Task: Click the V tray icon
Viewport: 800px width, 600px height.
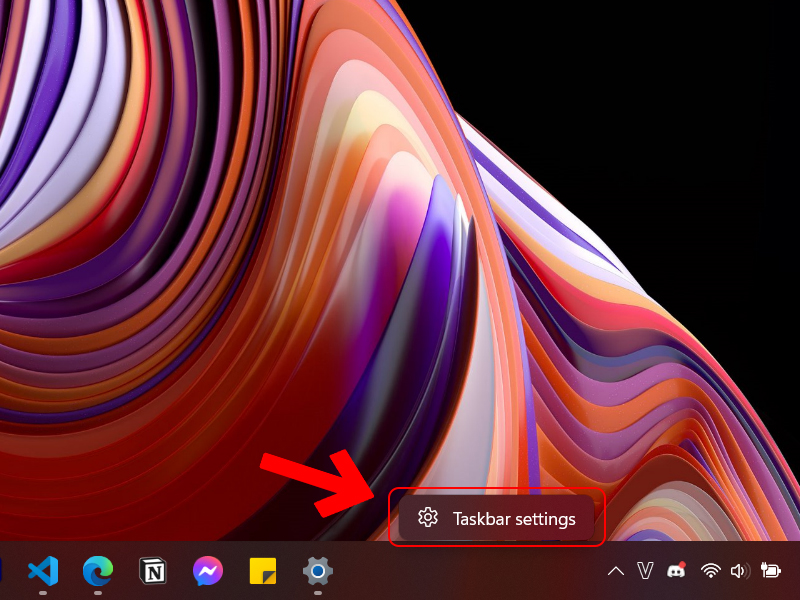Action: (x=645, y=570)
